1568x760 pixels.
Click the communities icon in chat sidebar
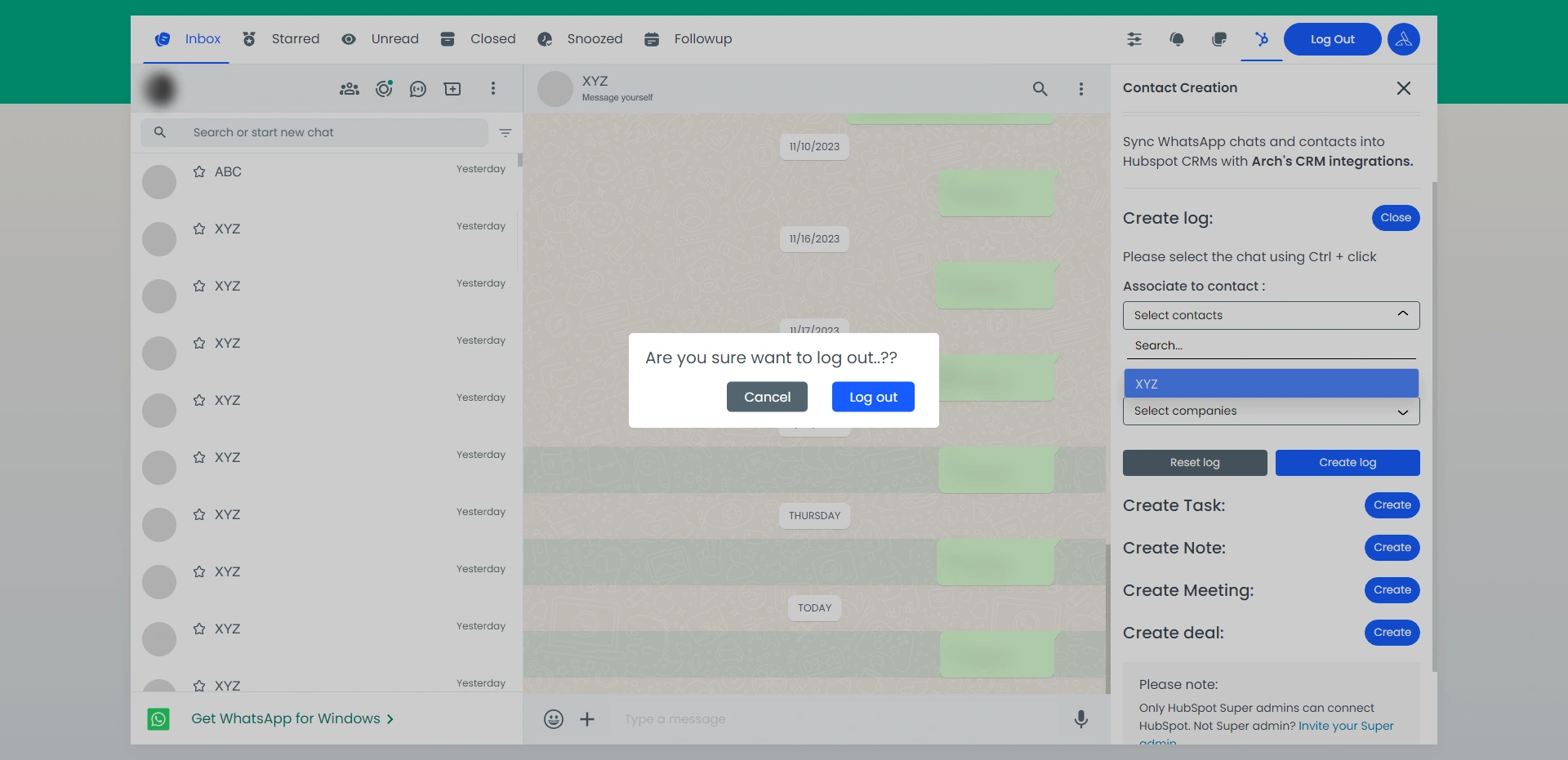click(350, 89)
